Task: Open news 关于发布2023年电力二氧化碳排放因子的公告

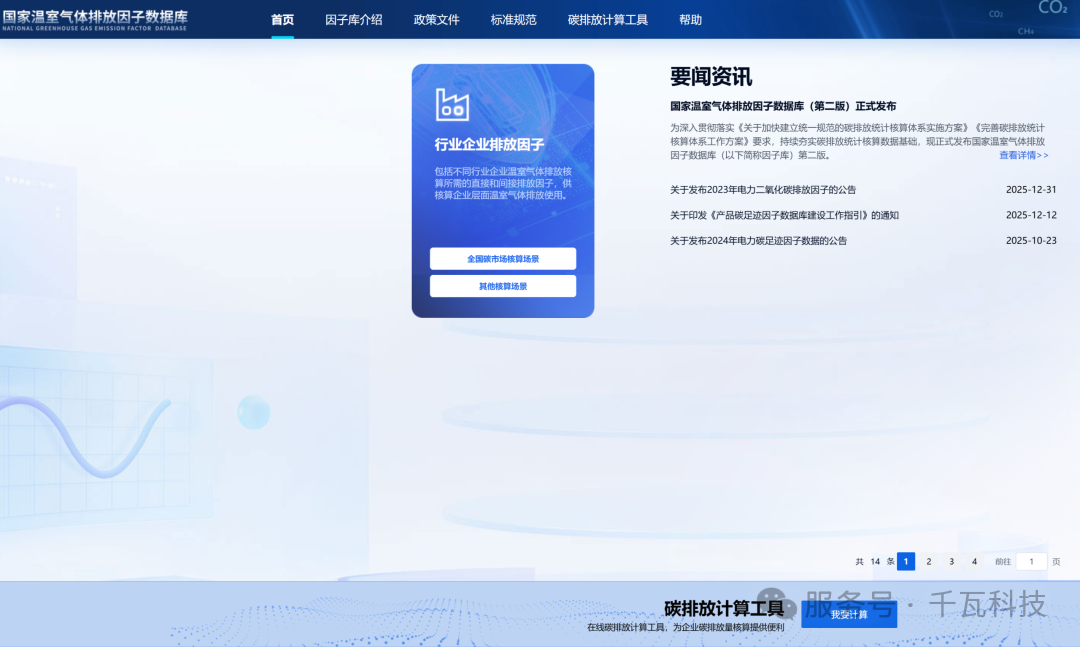Action: point(763,189)
